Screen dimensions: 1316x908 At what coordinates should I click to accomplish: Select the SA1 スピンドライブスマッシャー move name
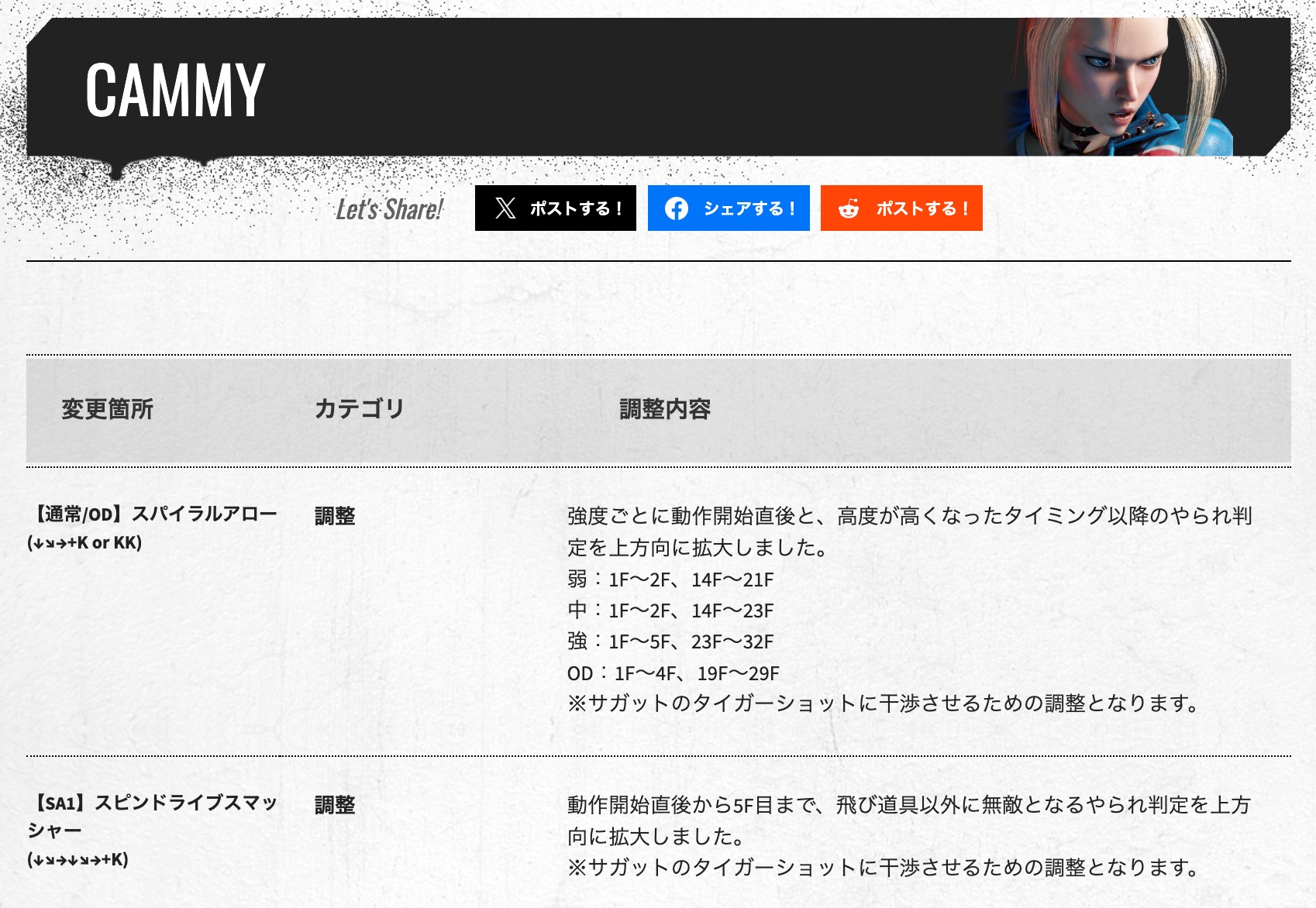point(153,817)
